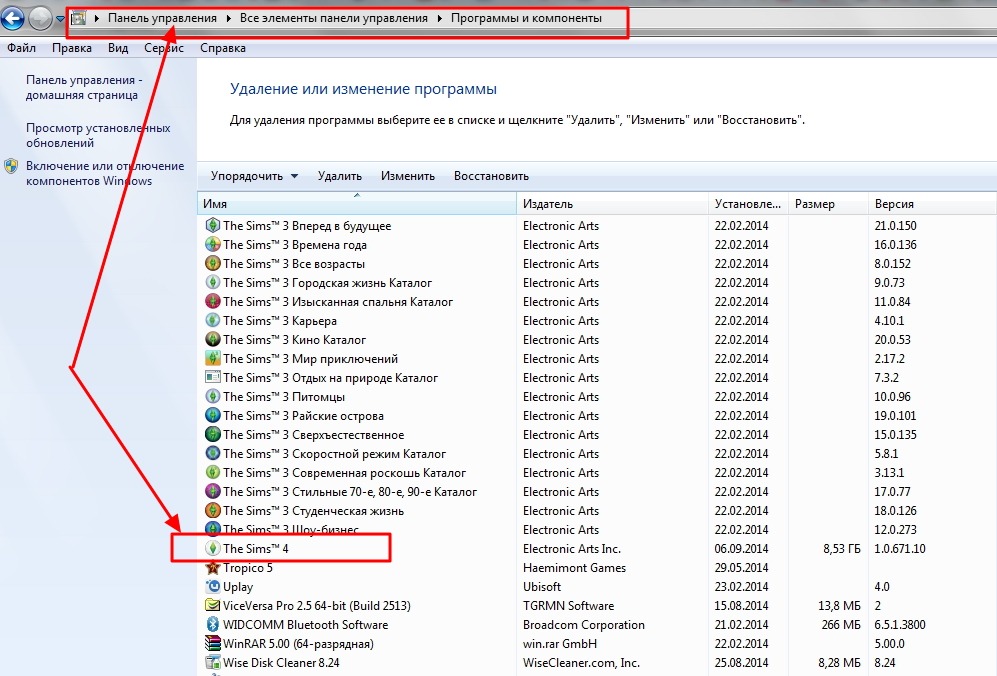Viewport: 997px width, 676px height.
Task: Click the icon of 'The Sims 3 Питомцы'
Action: point(212,396)
